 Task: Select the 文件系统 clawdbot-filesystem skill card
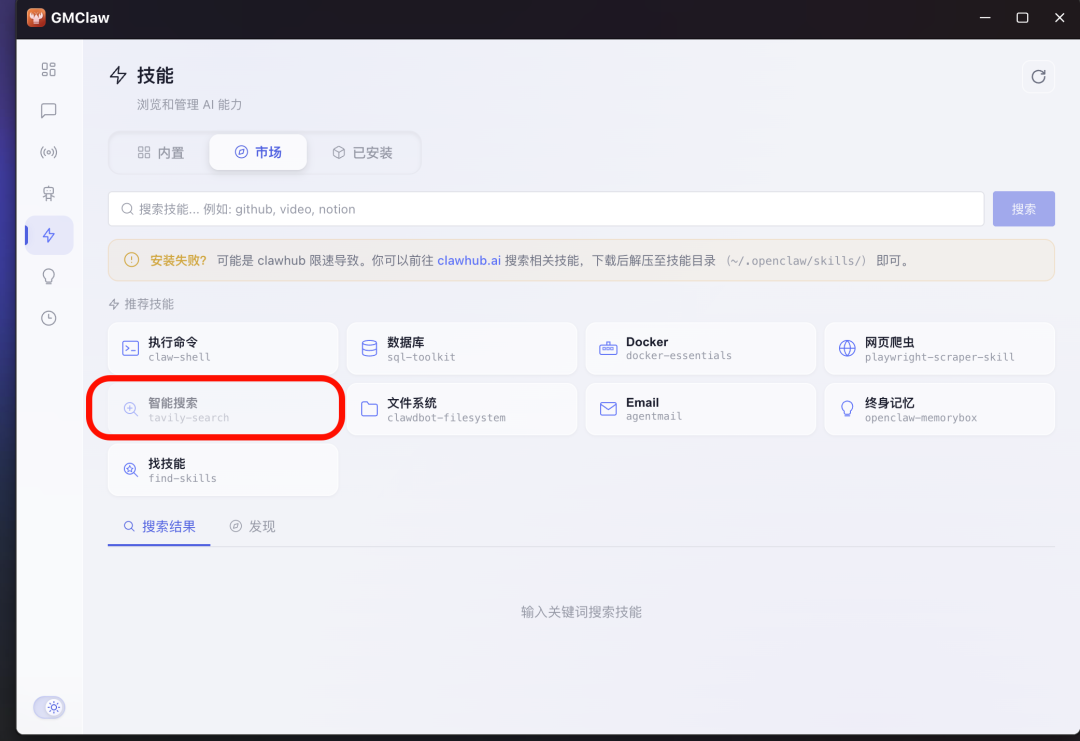462,409
